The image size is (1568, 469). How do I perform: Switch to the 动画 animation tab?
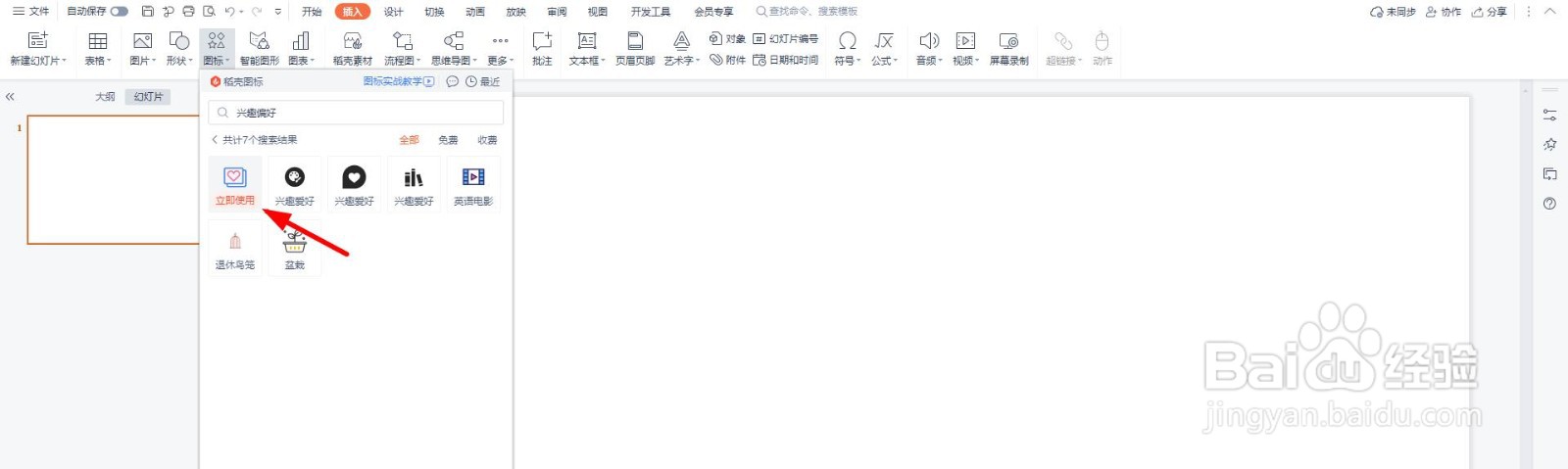pyautogui.click(x=475, y=12)
